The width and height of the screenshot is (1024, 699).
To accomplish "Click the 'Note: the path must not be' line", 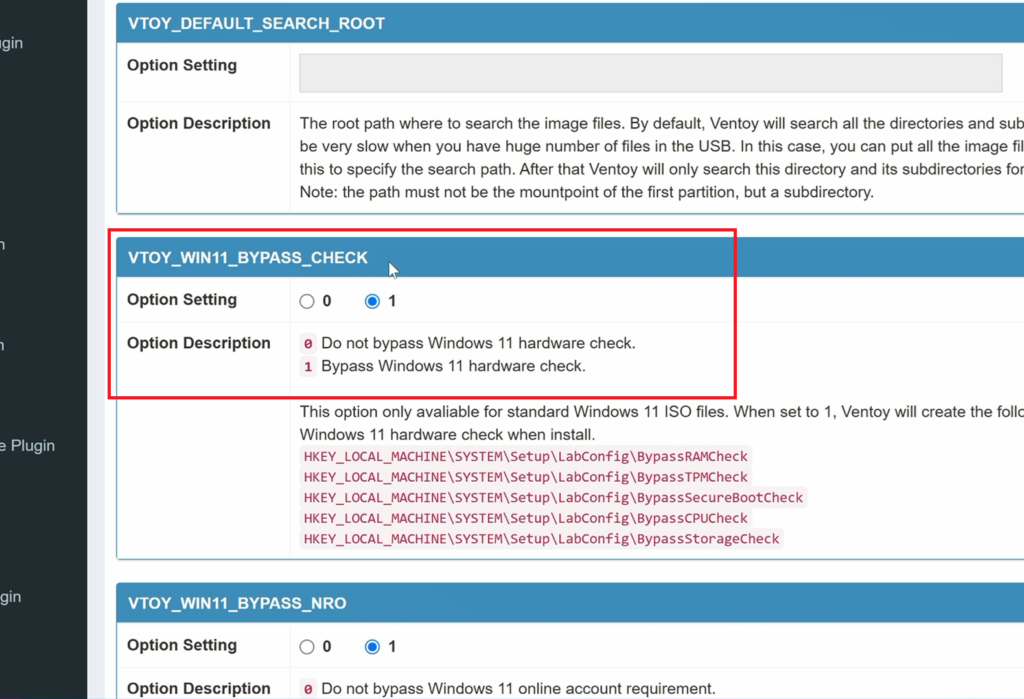I will (586, 192).
